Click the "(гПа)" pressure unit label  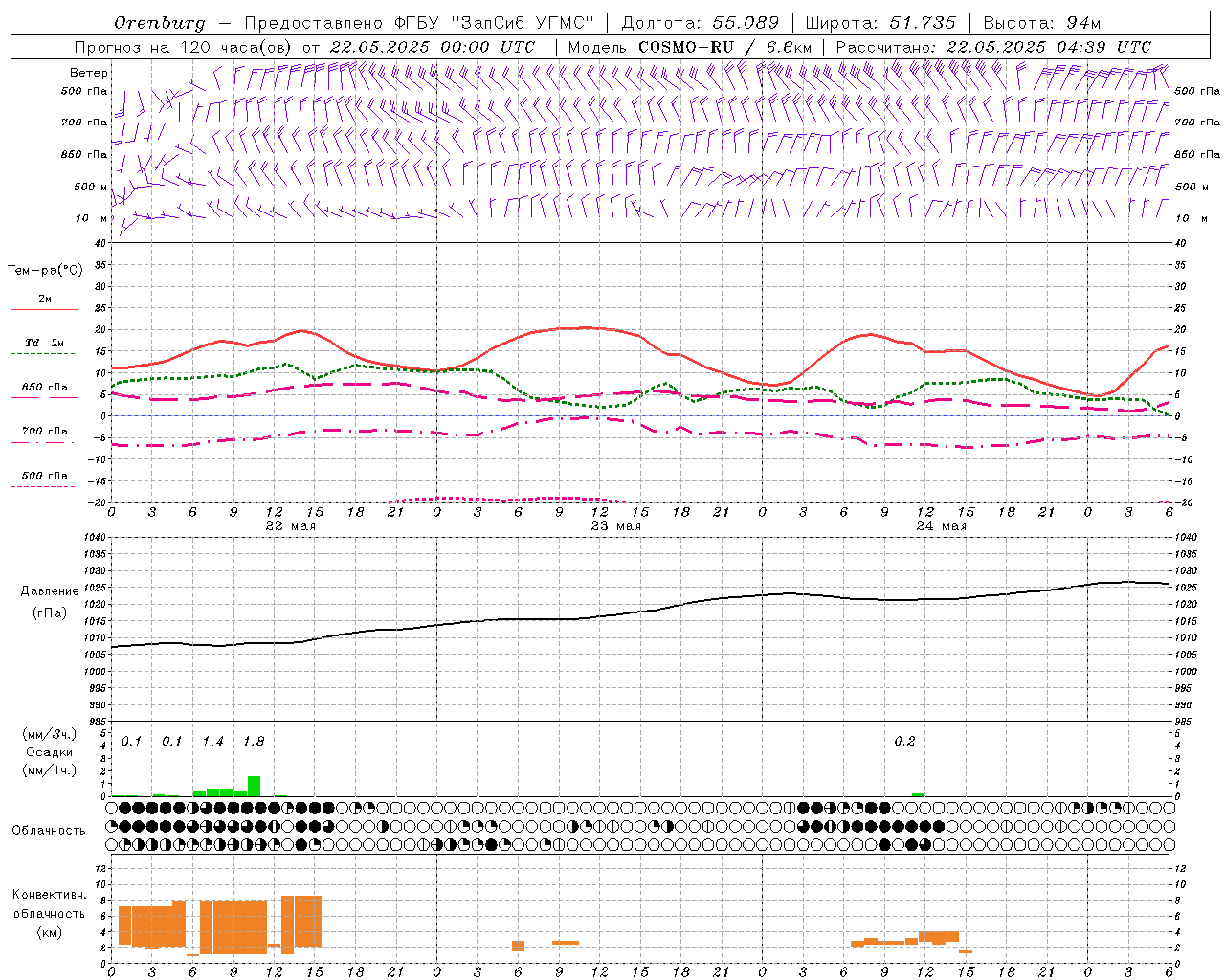[50, 613]
